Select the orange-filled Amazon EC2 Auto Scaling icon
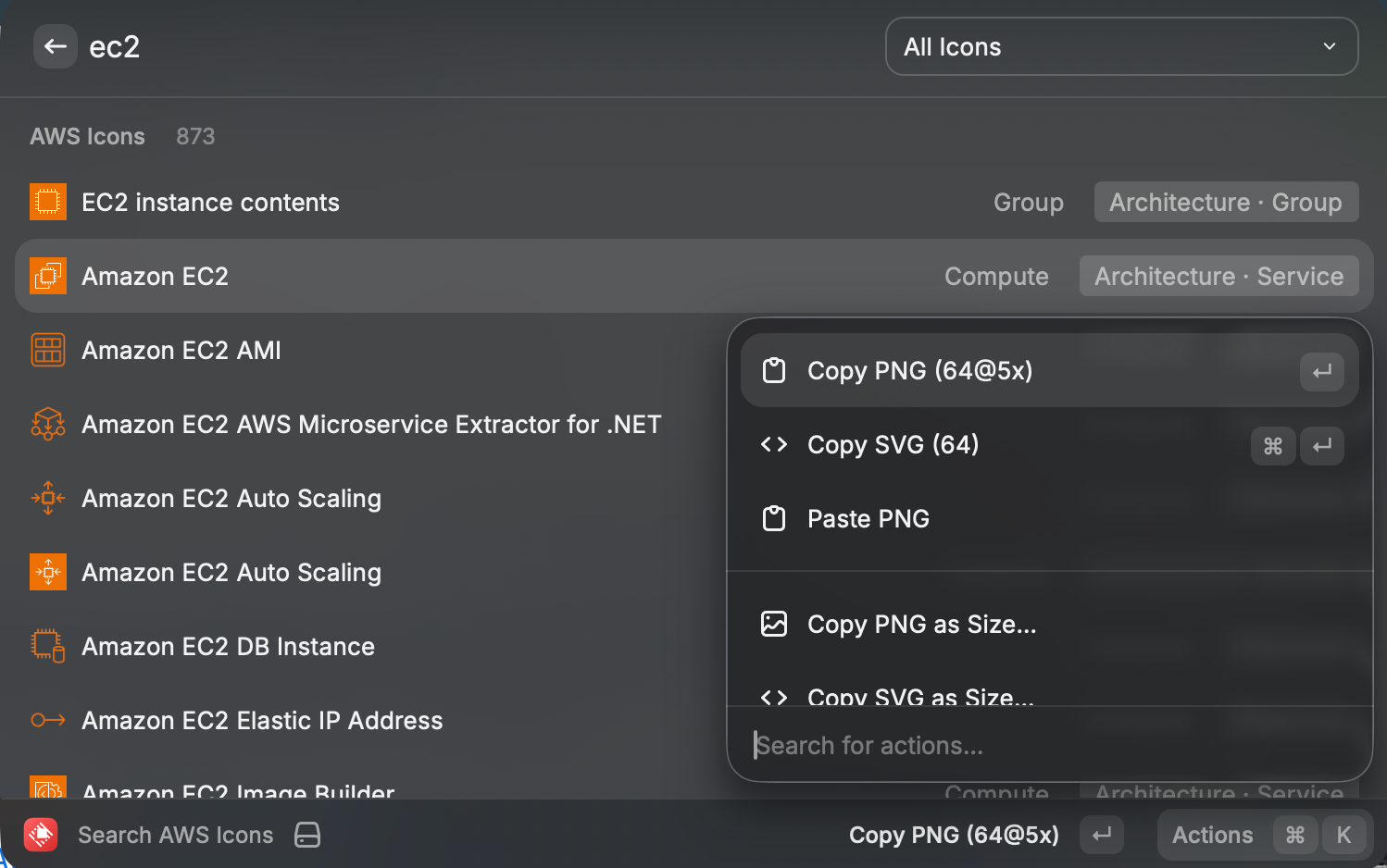Screen dimensions: 1387x868 tap(48, 572)
